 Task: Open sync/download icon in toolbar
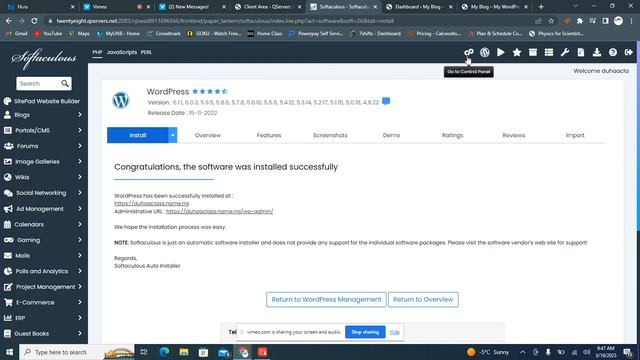(597, 52)
